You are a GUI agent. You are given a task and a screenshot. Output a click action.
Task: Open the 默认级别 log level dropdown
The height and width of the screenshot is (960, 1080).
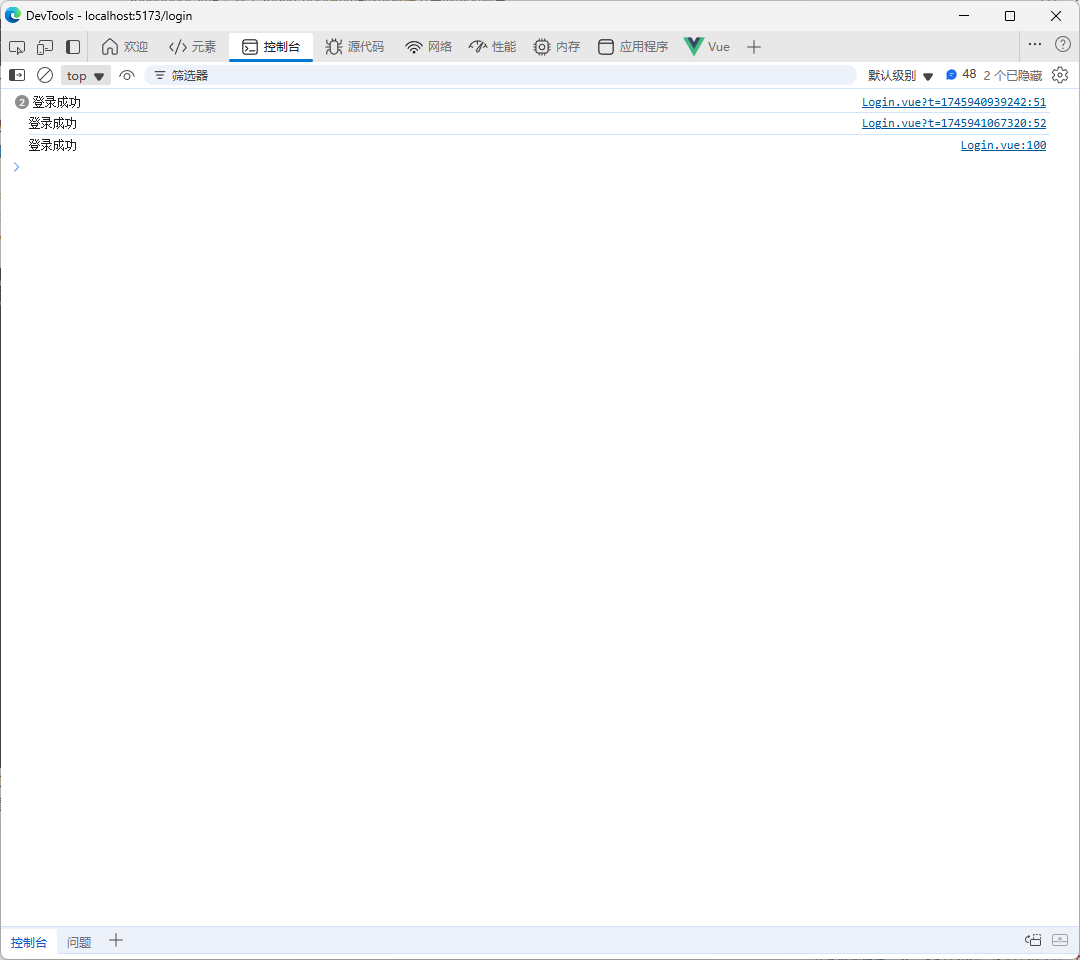click(x=897, y=74)
